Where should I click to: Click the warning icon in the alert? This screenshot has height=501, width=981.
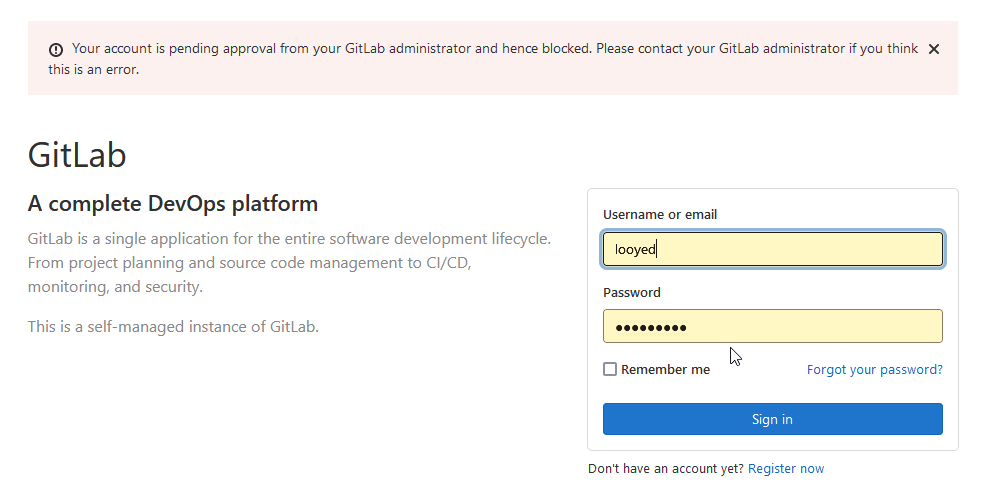click(x=56, y=49)
